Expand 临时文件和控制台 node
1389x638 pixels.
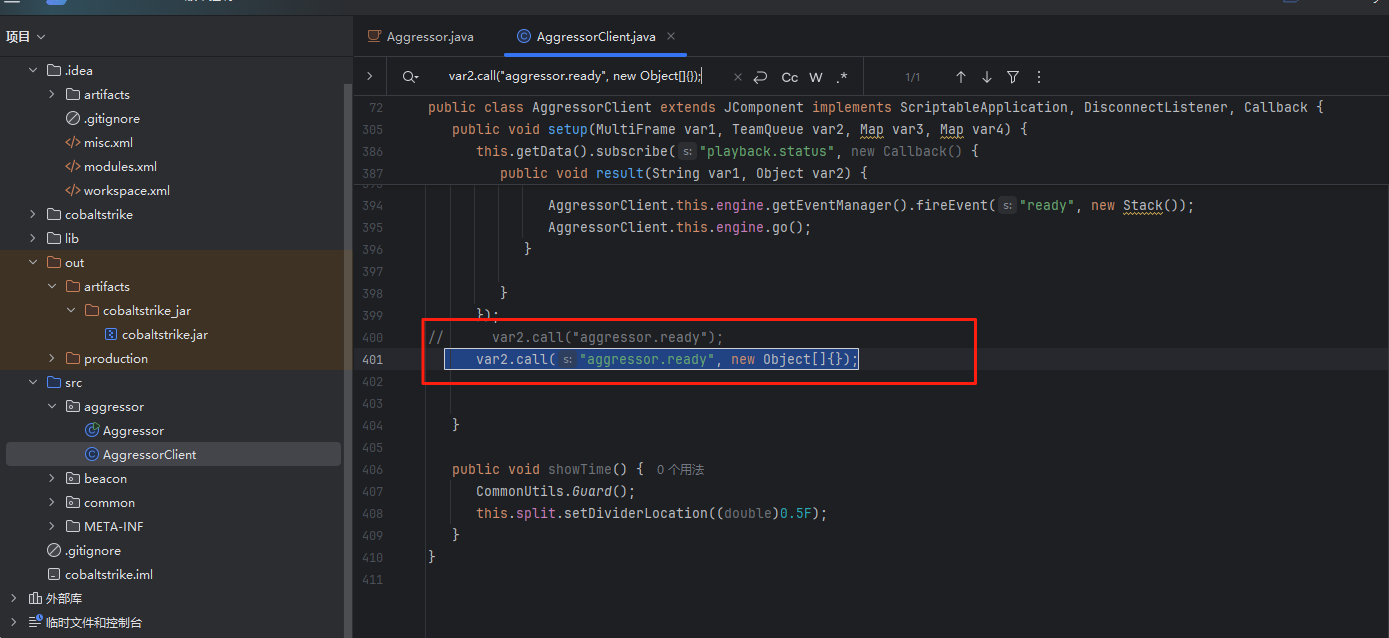point(12,622)
